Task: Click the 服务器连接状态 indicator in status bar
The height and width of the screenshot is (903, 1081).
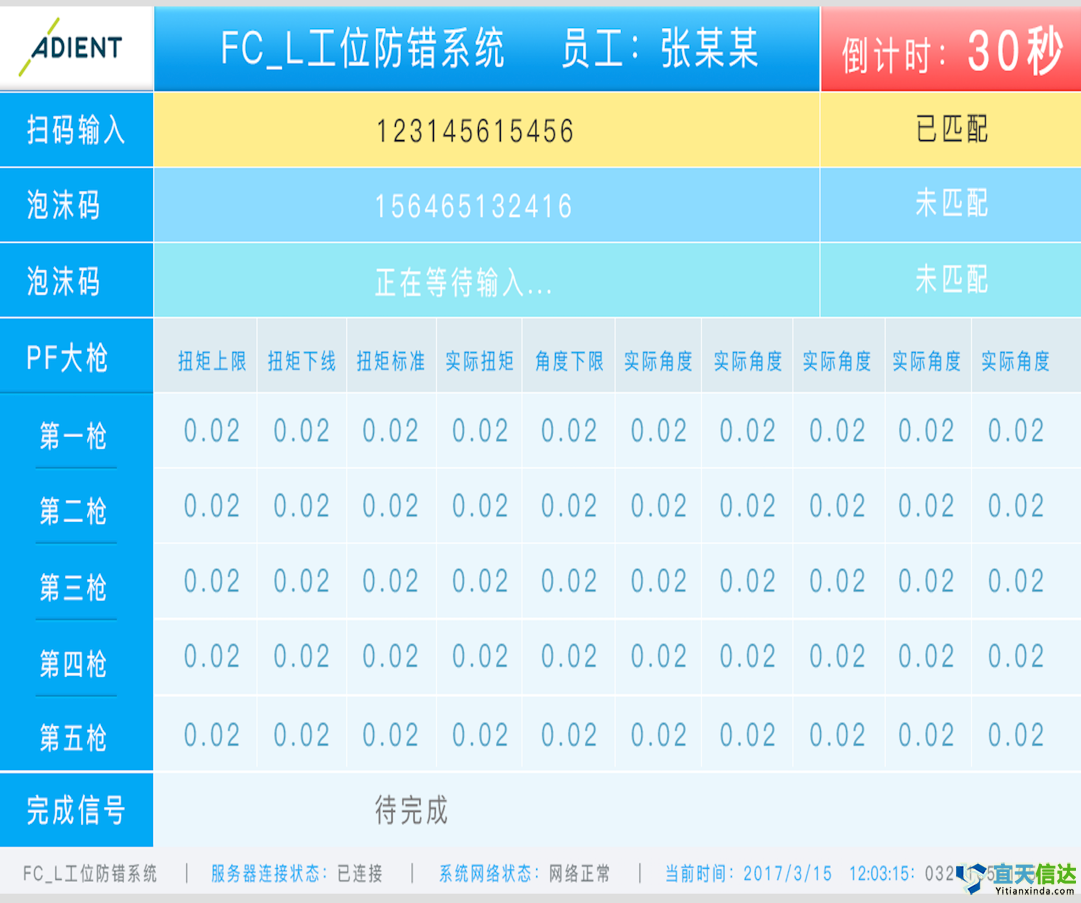Action: 297,874
